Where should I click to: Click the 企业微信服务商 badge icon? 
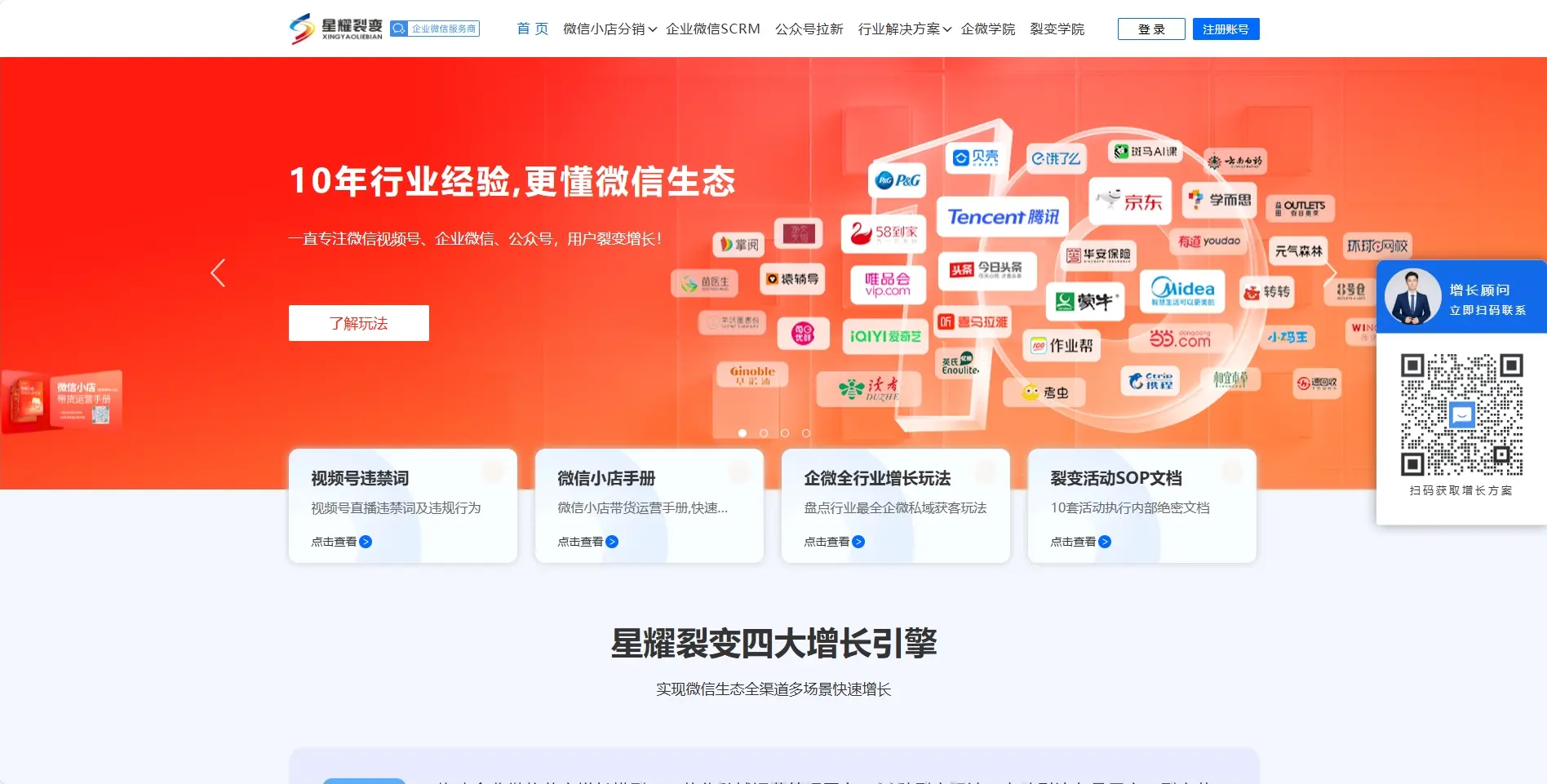coord(399,29)
